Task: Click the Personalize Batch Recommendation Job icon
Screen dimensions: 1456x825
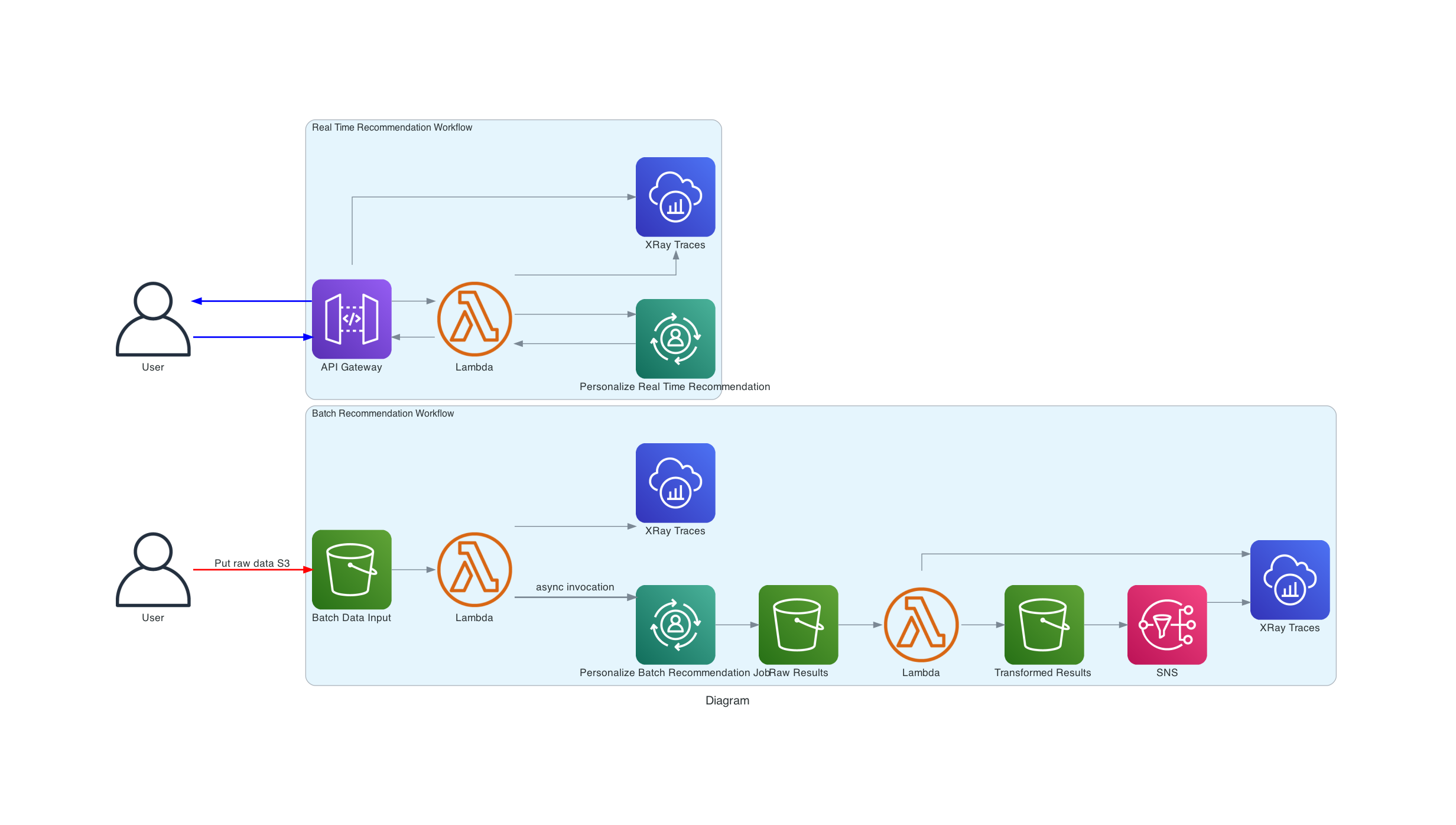Action: click(x=675, y=625)
